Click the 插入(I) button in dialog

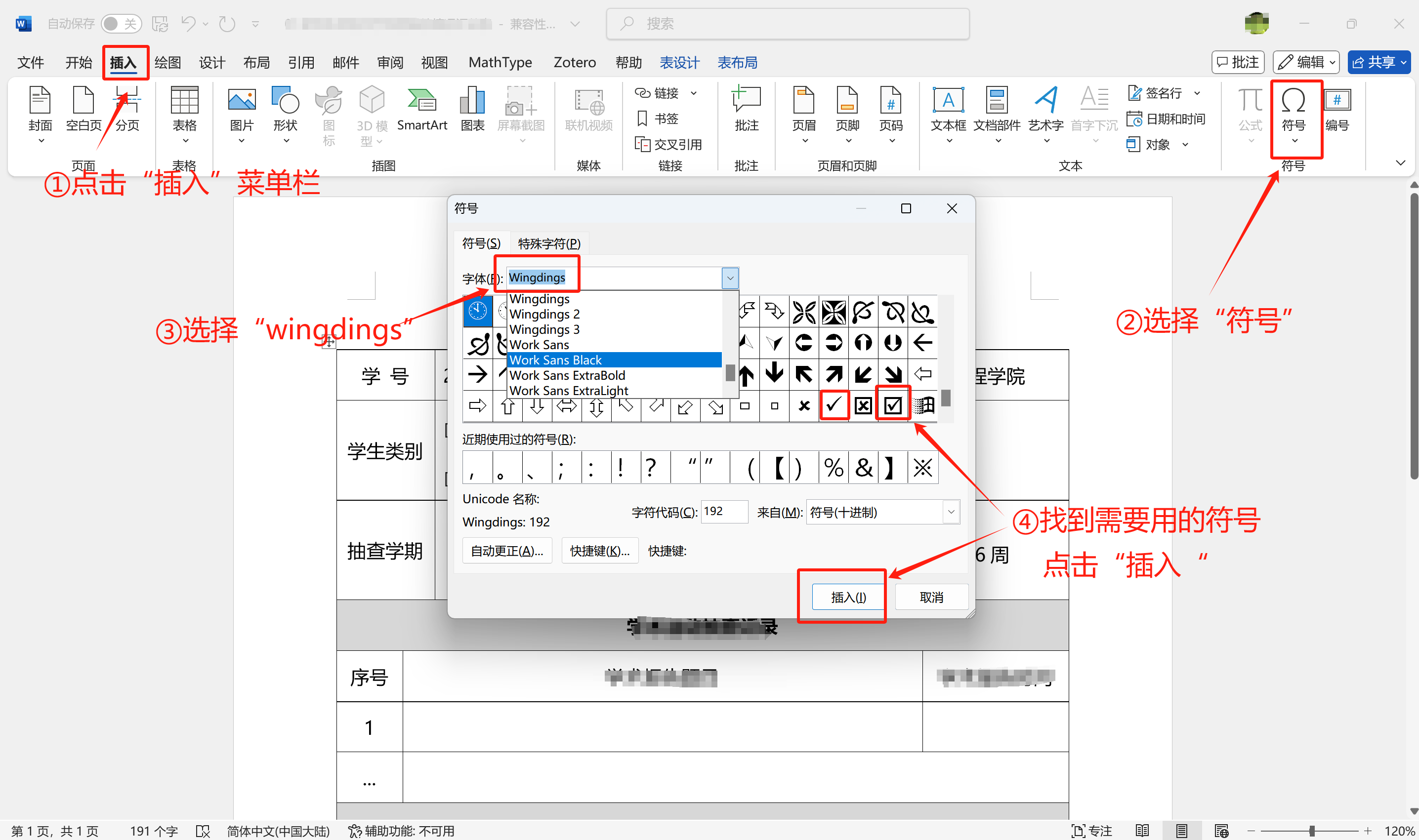tap(848, 597)
